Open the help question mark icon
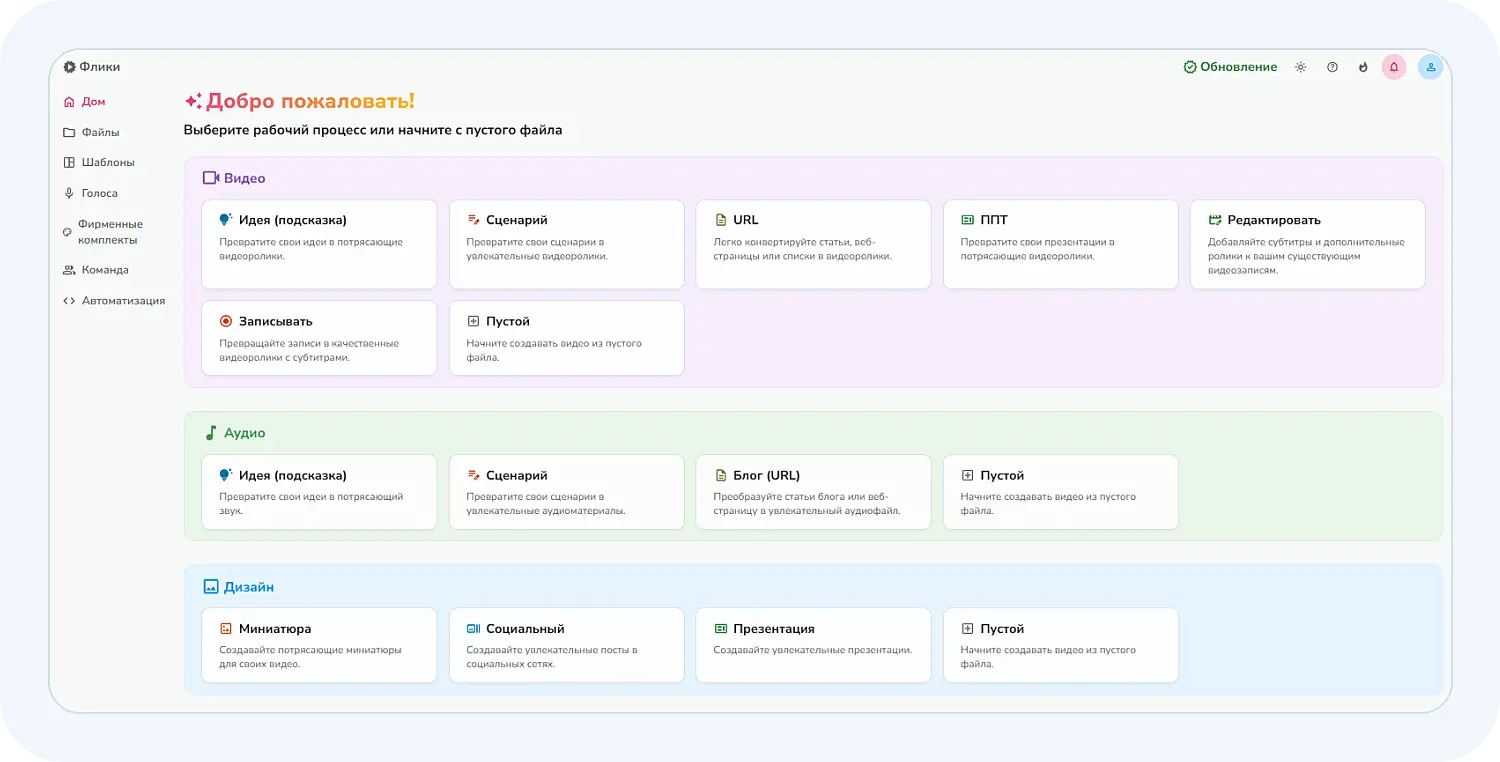 tap(1332, 67)
